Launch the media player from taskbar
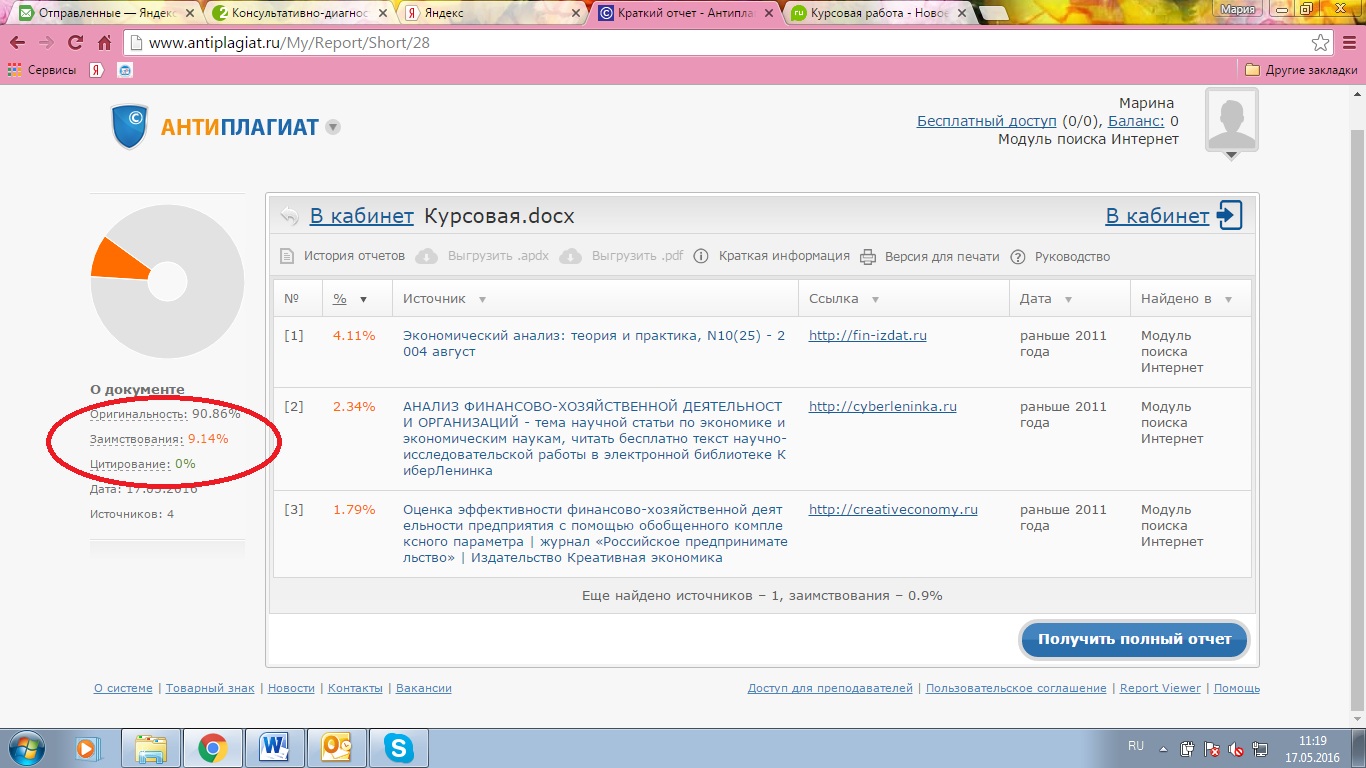1366x768 pixels. (90, 748)
